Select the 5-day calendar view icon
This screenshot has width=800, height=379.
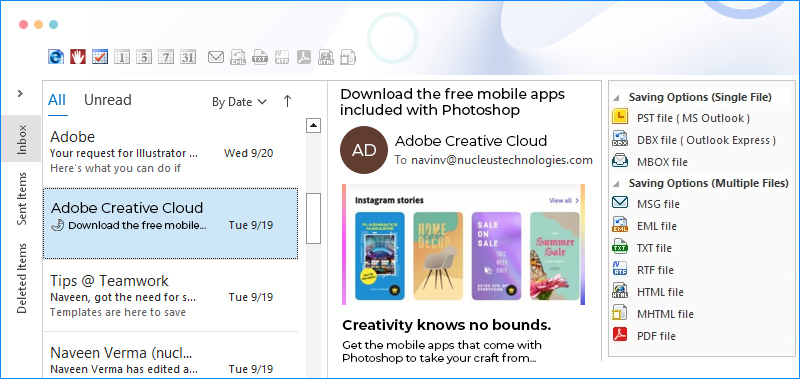tap(144, 57)
